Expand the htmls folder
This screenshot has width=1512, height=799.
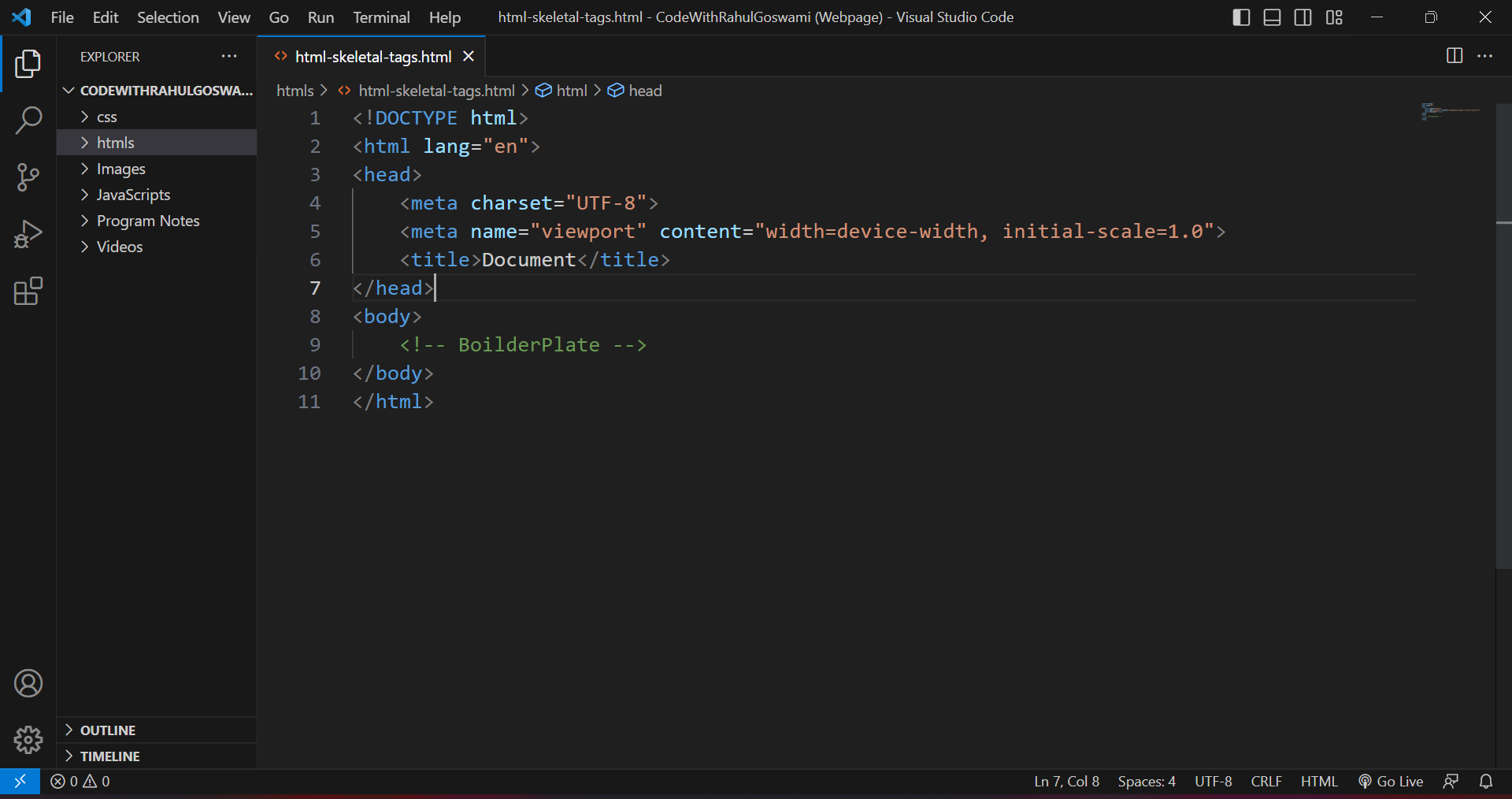tap(157, 143)
